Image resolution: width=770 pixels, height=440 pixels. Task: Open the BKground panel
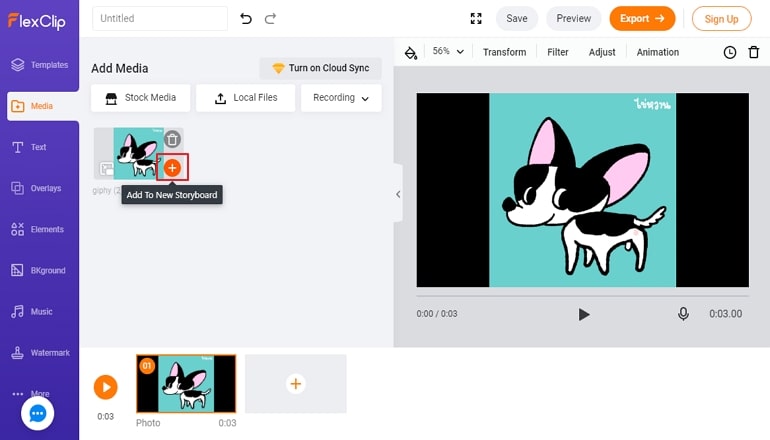[39, 271]
